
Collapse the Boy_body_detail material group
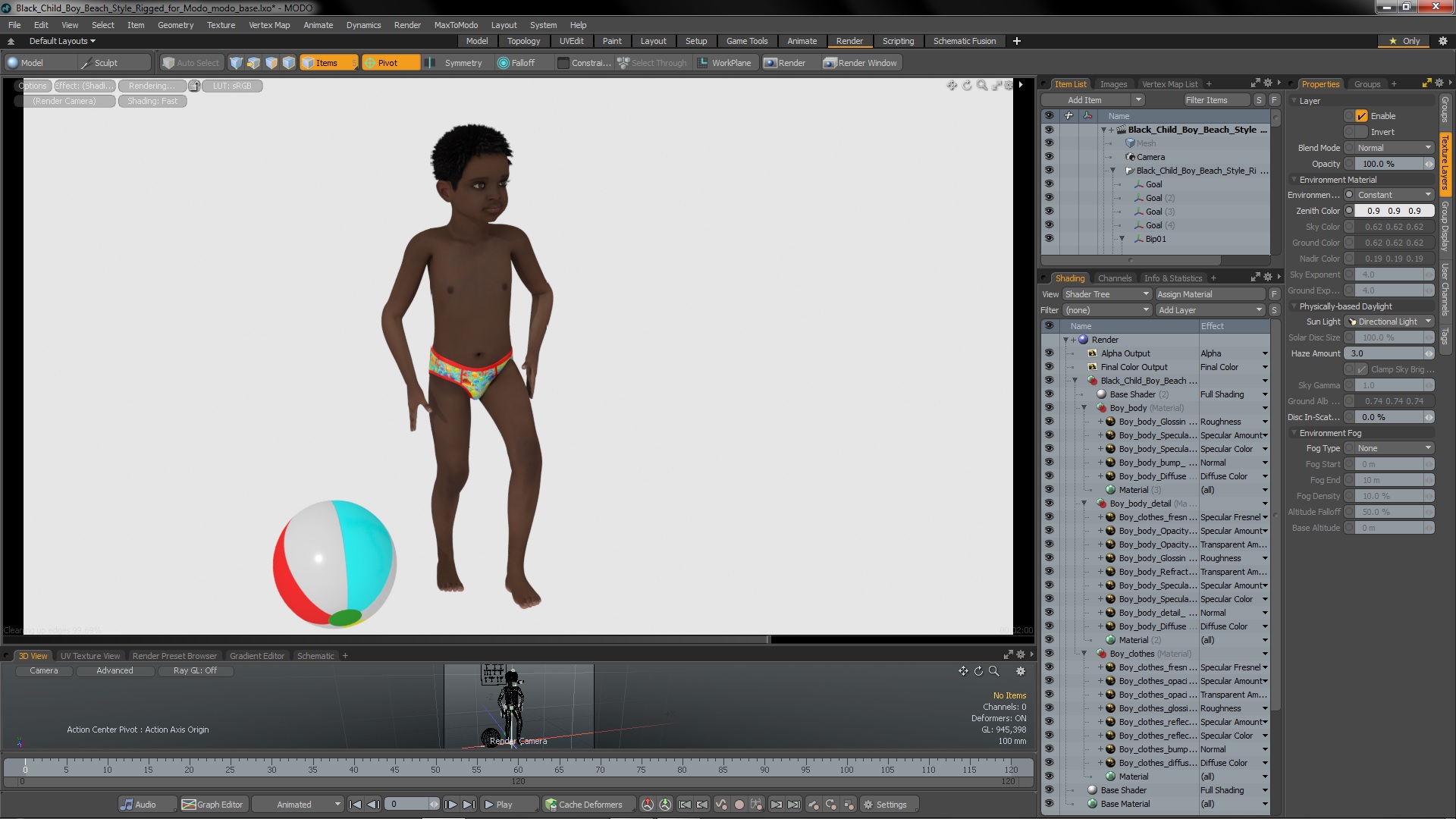coord(1084,504)
